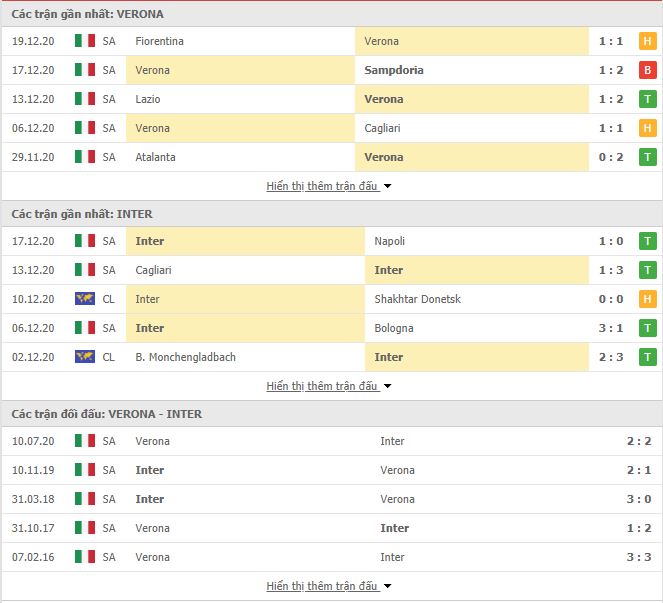This screenshot has width=663, height=603.
Task: Click the orange H badge on Fiorentina row
Action: tap(647, 41)
